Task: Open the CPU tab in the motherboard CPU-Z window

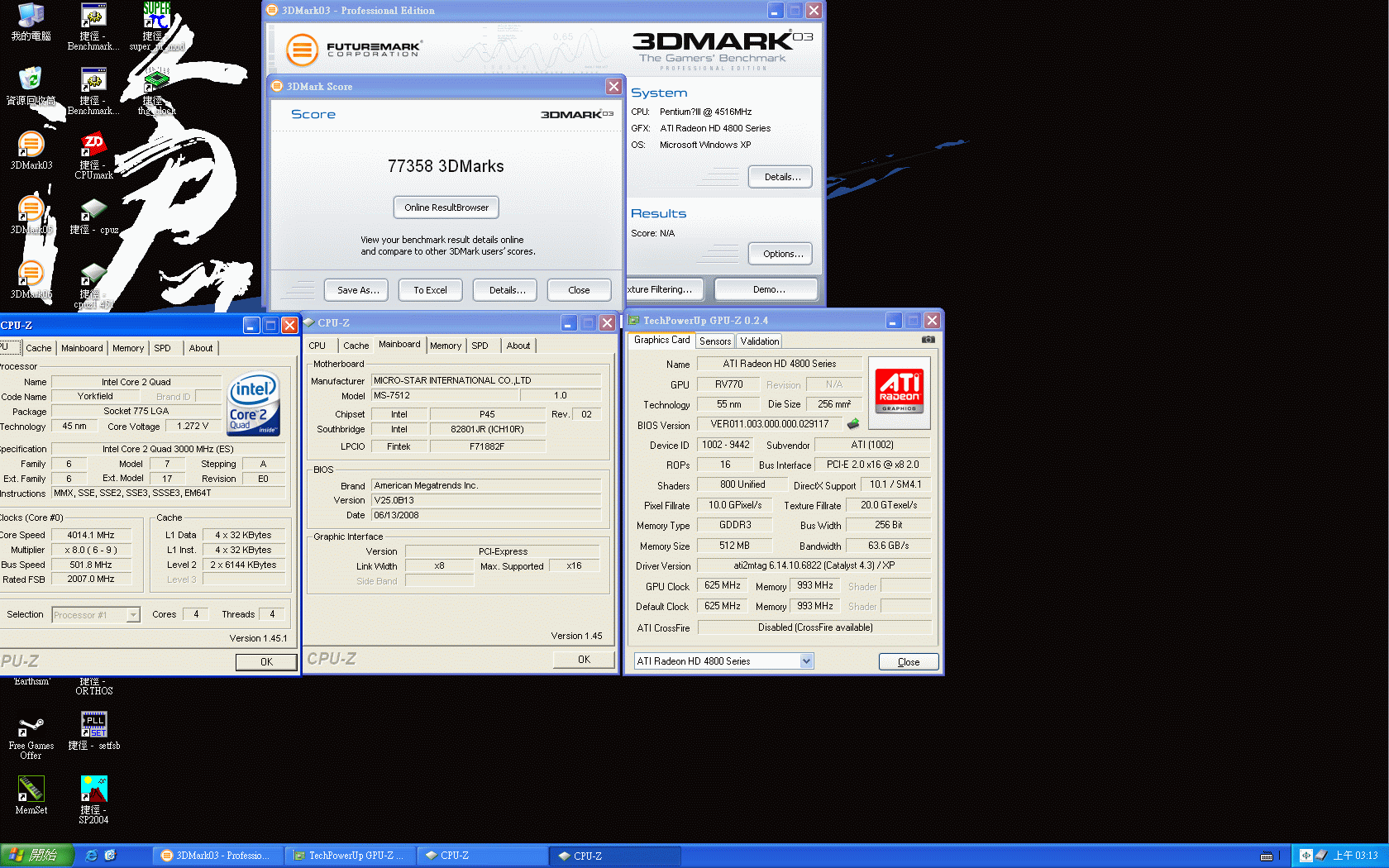Action: tap(317, 346)
